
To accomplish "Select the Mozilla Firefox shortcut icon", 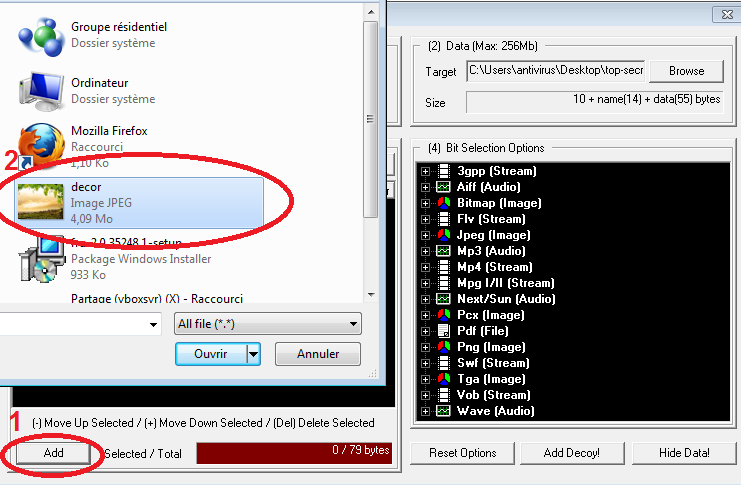I will (41, 146).
